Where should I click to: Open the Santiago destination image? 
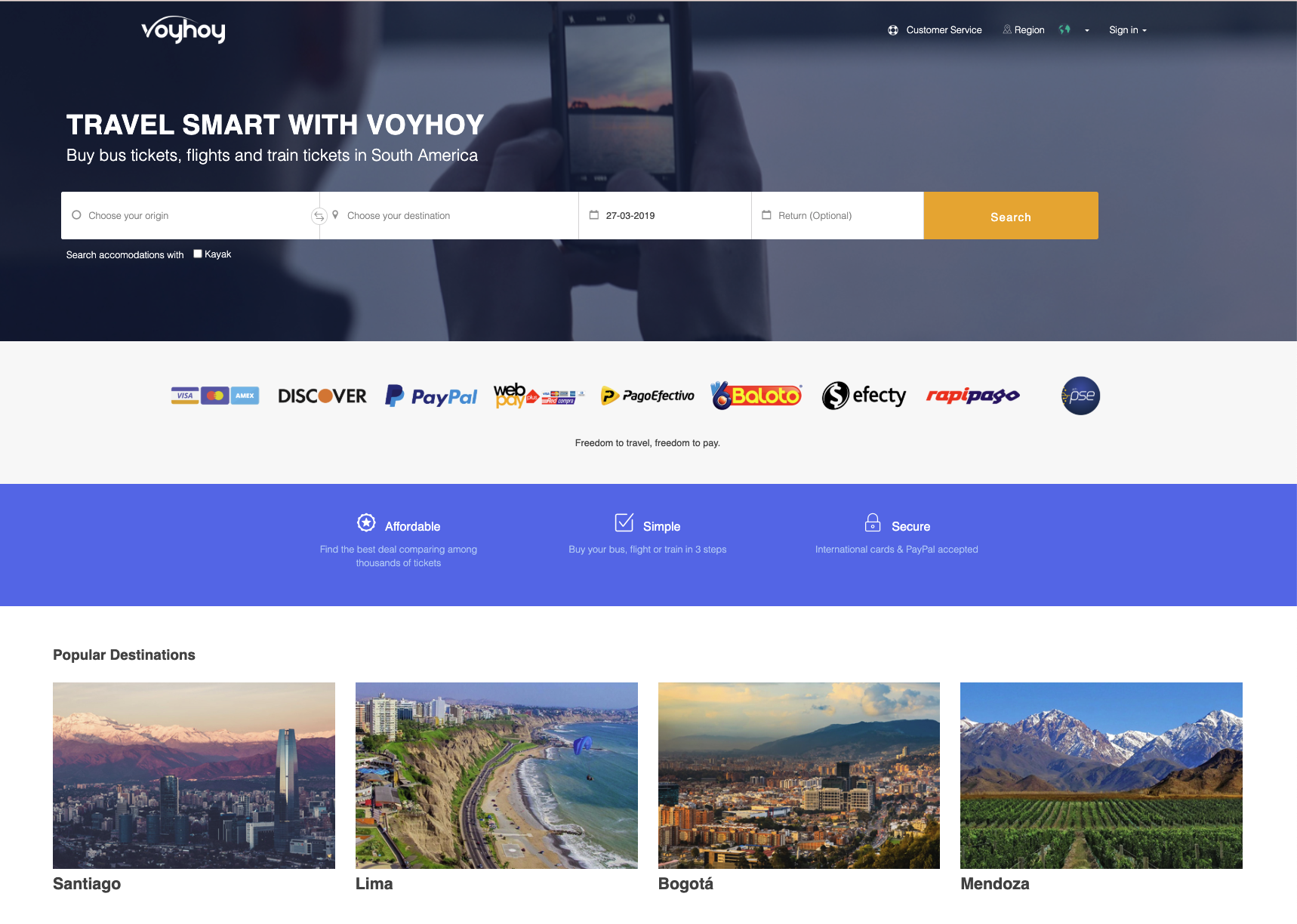tap(194, 775)
